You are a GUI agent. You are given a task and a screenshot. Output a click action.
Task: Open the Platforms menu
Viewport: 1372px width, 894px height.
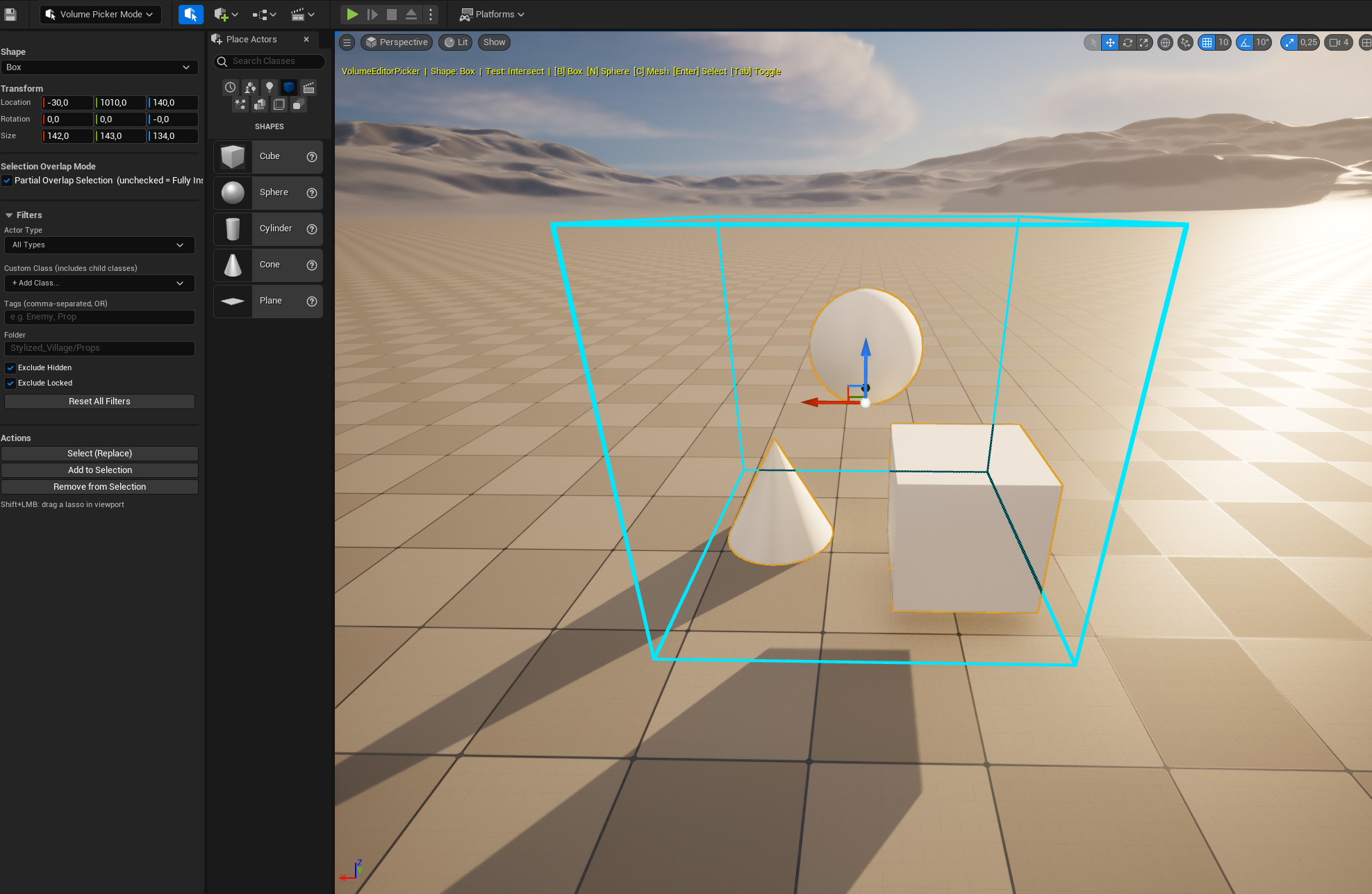pos(492,14)
